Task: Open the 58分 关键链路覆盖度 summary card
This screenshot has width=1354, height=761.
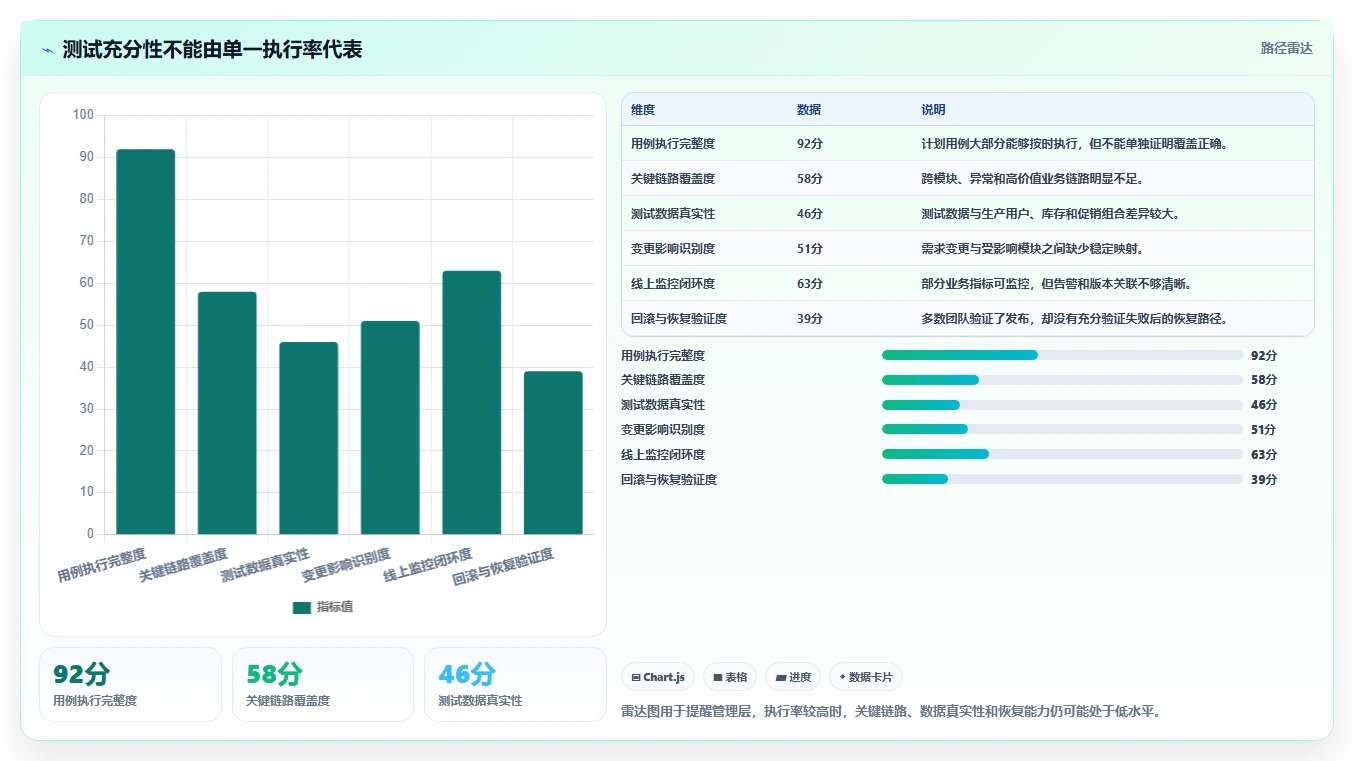Action: (x=323, y=684)
